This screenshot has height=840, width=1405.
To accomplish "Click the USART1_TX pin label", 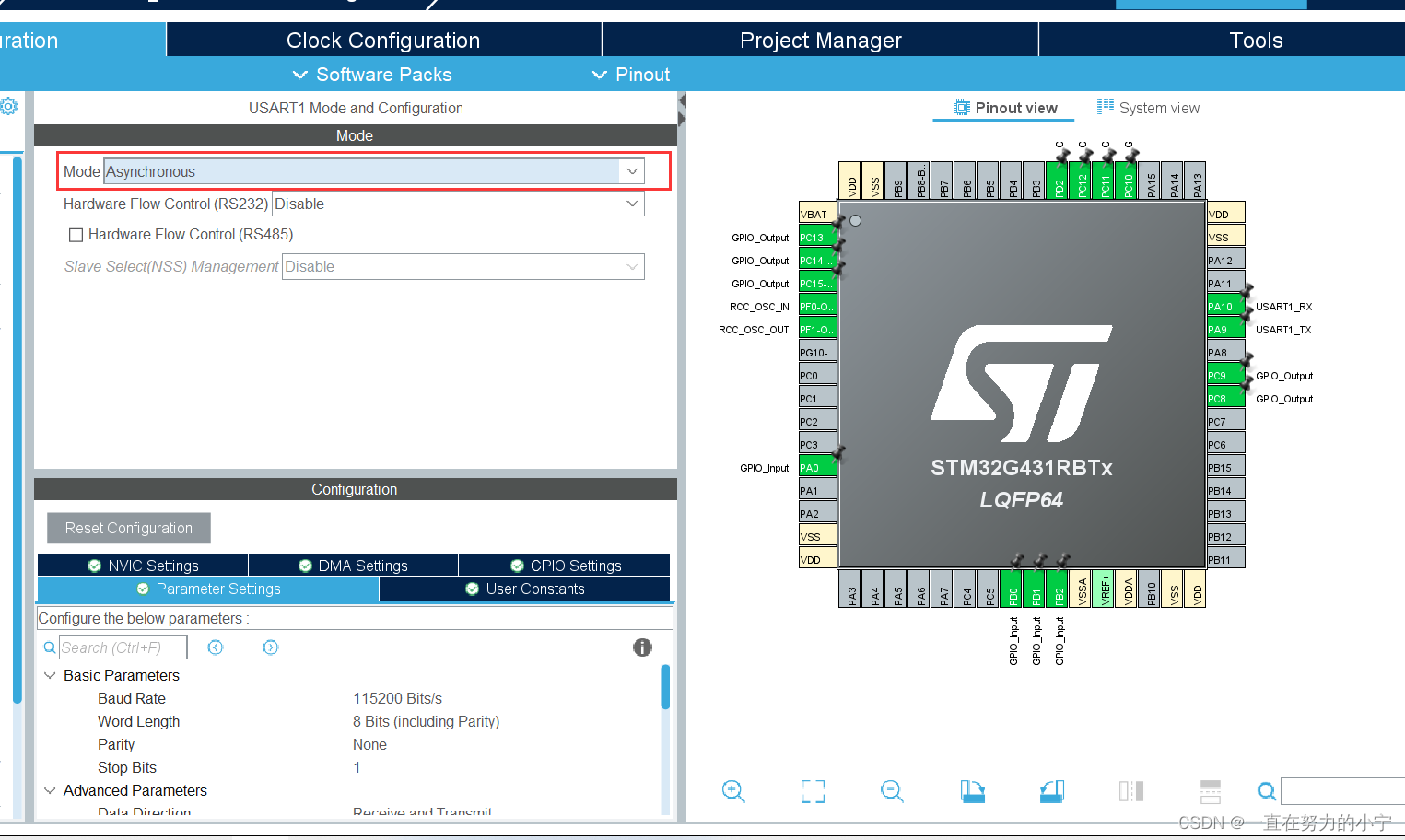I will click(1283, 330).
